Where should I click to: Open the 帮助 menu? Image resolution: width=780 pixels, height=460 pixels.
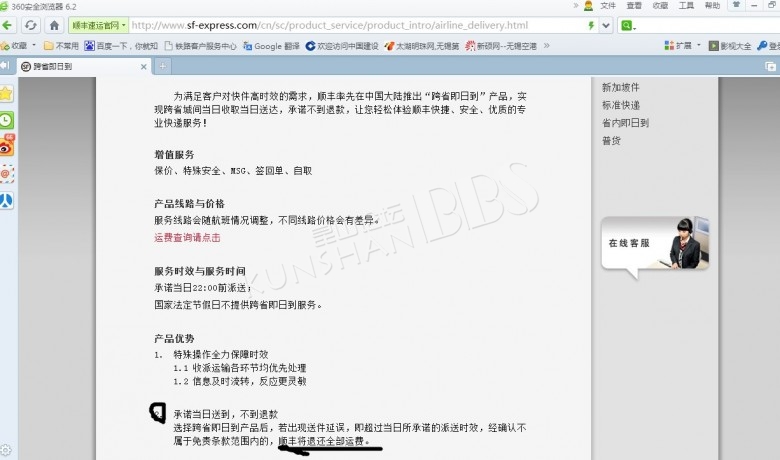pos(712,5)
